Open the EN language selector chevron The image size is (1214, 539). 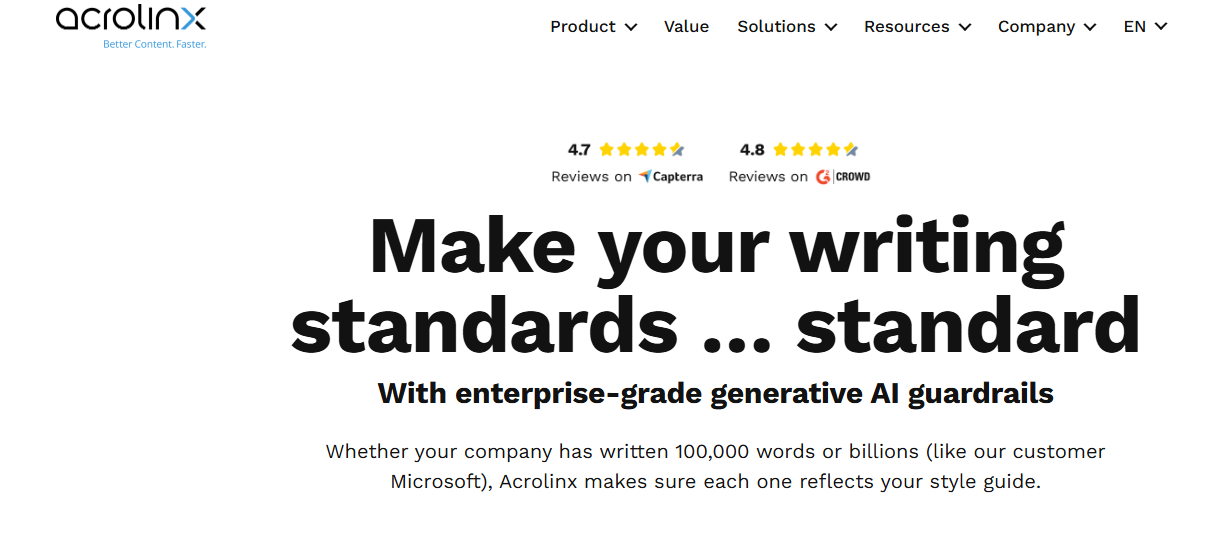pyautogui.click(x=1161, y=27)
